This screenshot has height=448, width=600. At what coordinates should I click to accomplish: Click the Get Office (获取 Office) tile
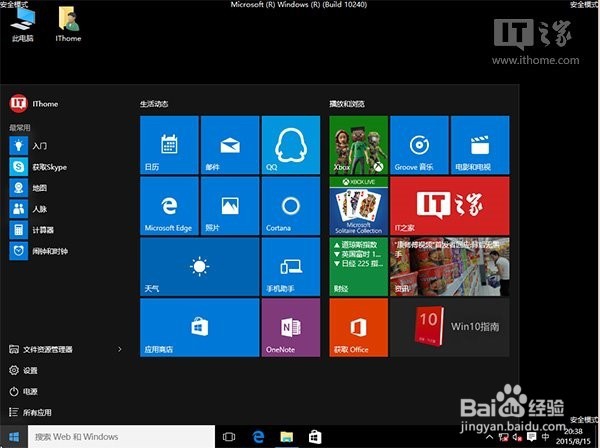[x=359, y=327]
